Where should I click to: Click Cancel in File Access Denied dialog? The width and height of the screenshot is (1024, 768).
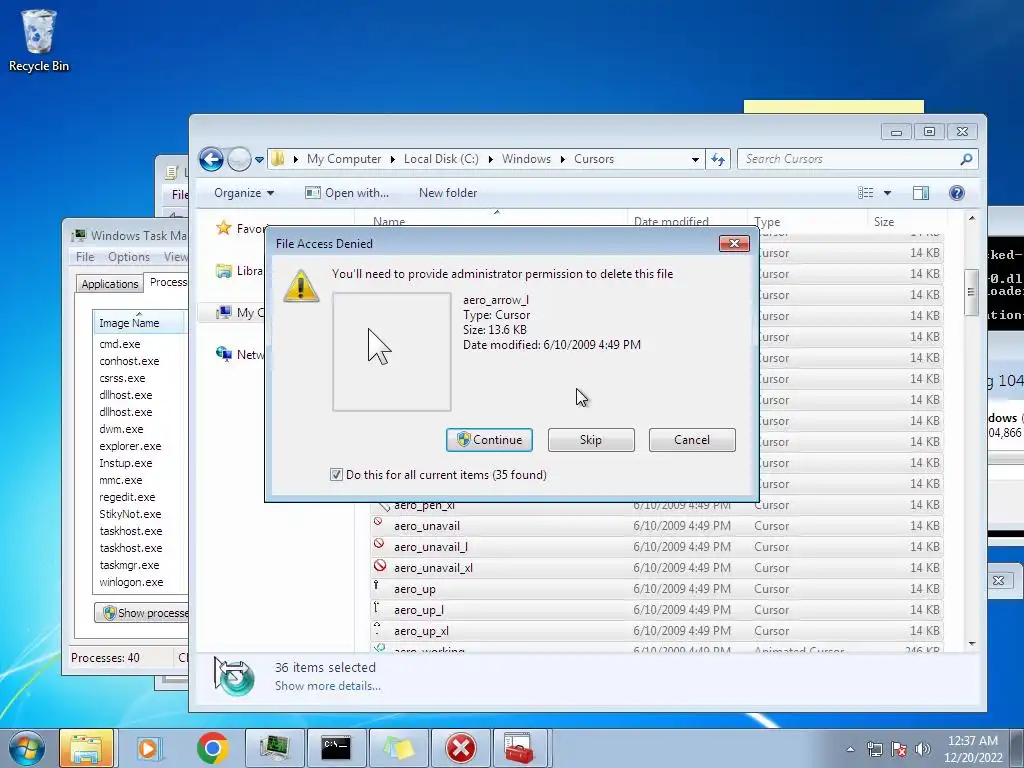click(692, 440)
